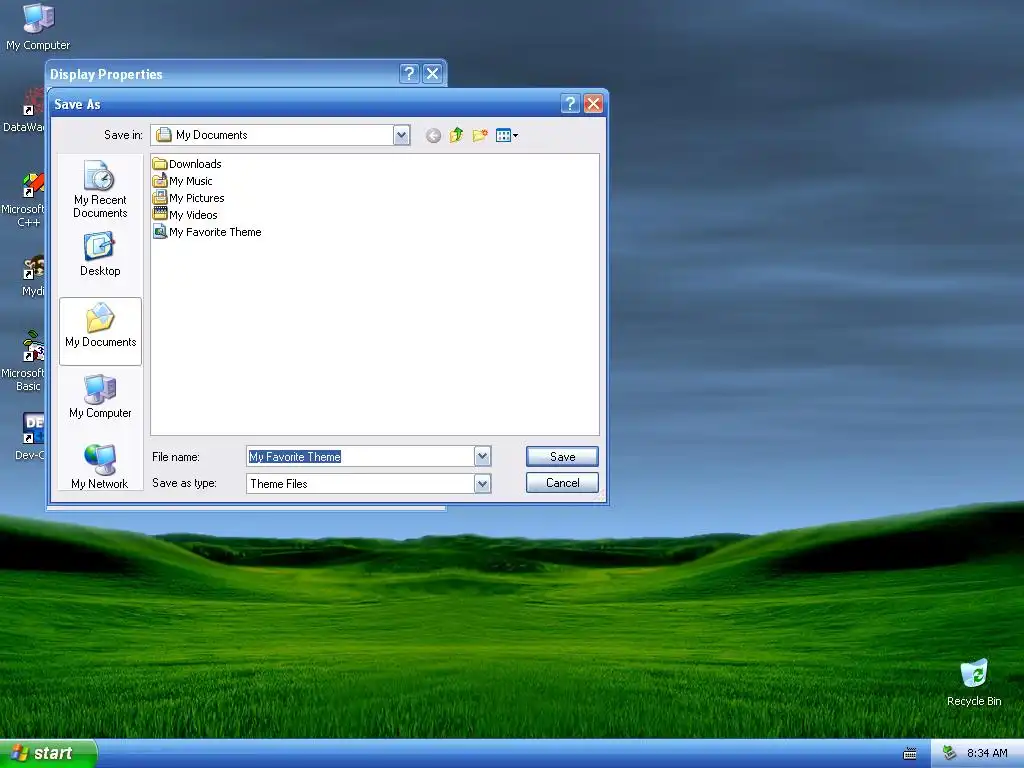Click the Cancel button
1024x768 pixels.
tap(562, 483)
